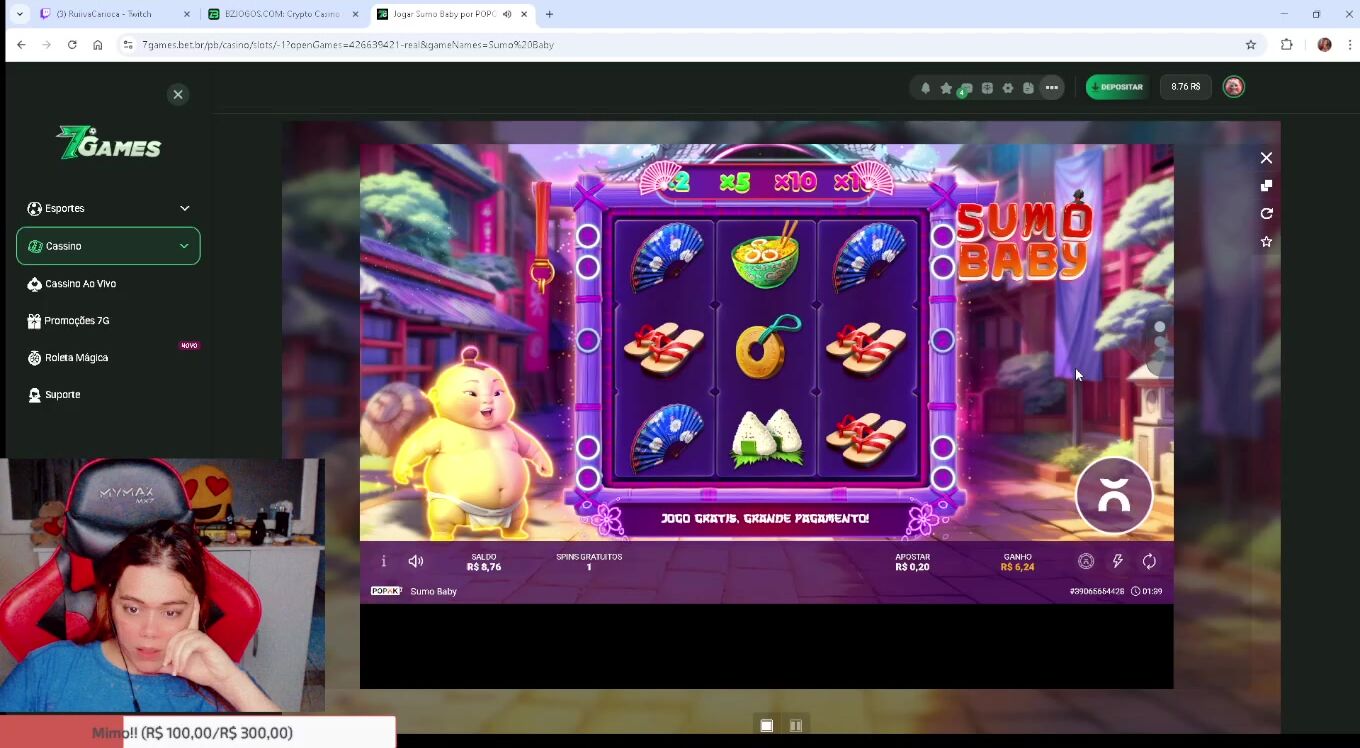This screenshot has height=748, width=1360.
Task: View site information icon in address bar
Action: [x=127, y=45]
